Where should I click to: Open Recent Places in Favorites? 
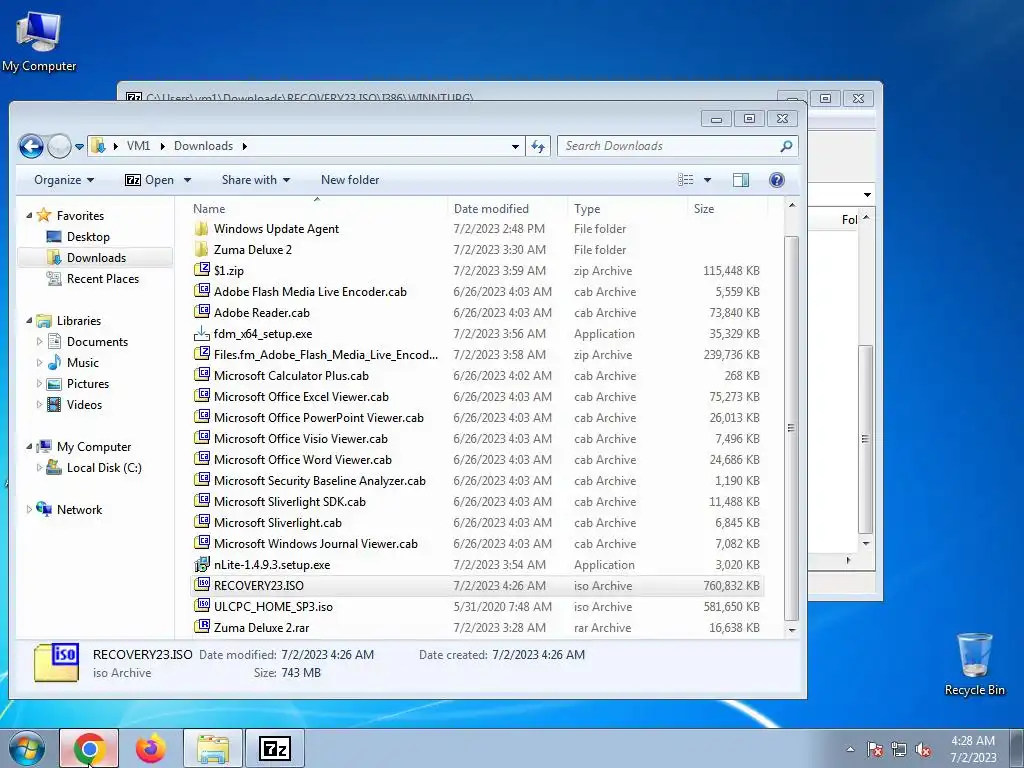pos(103,279)
